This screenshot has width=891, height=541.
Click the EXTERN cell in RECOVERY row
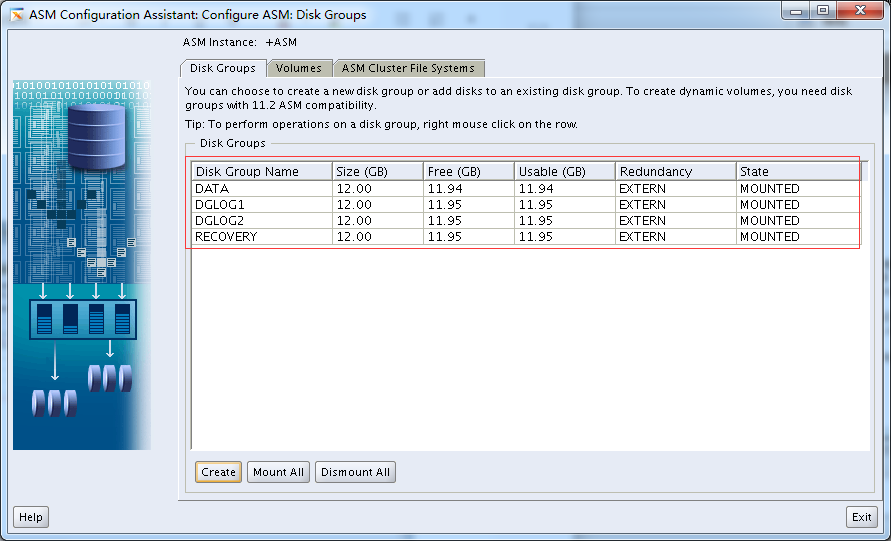coord(676,236)
